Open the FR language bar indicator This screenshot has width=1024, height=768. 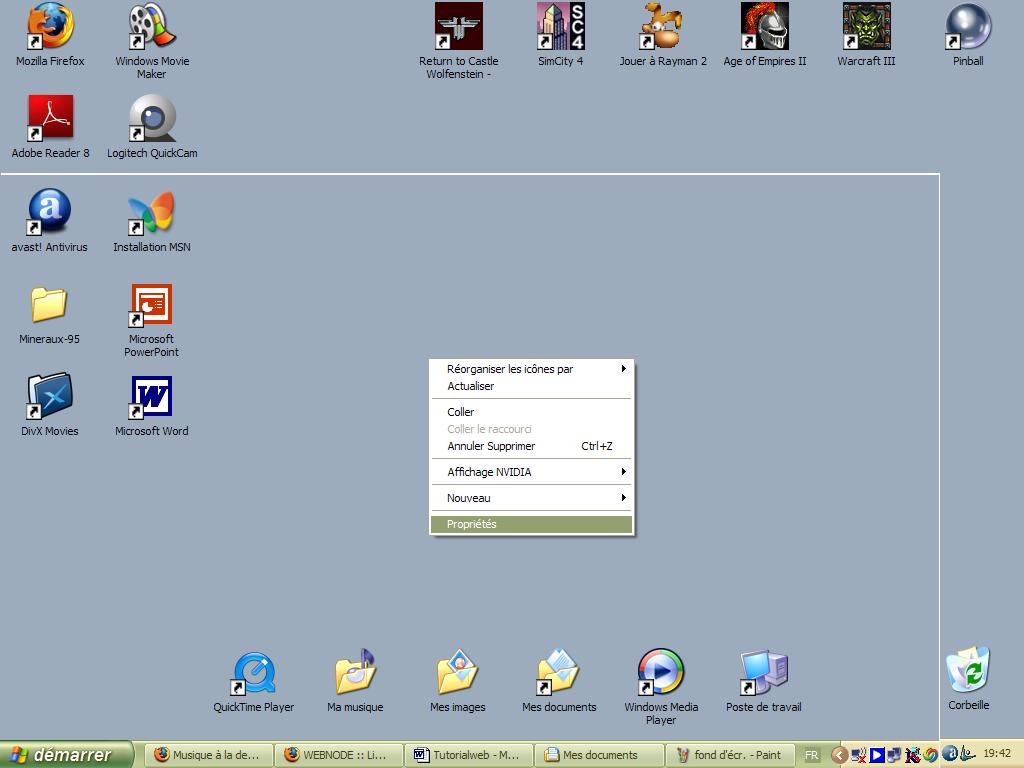(x=811, y=755)
